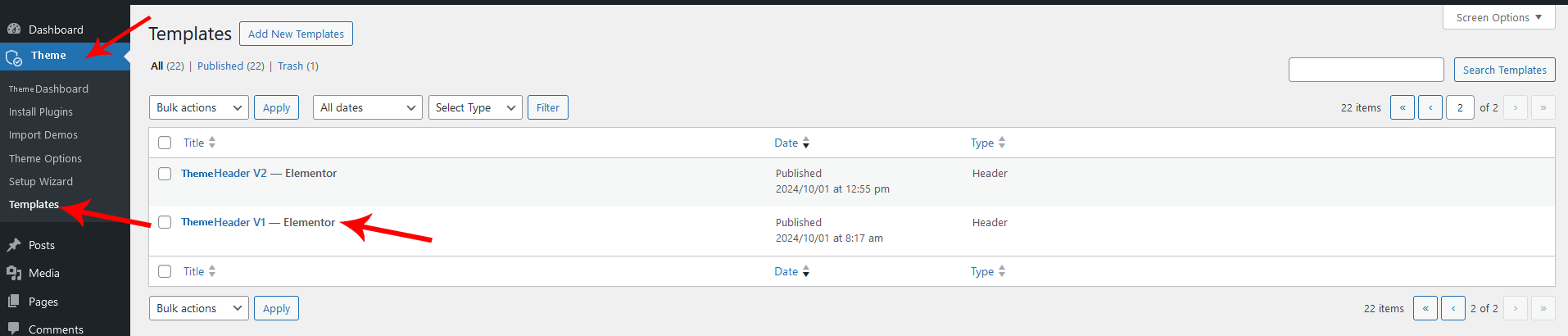The height and width of the screenshot is (336, 1568).
Task: Sort the table by the Date column header
Action: 786,143
